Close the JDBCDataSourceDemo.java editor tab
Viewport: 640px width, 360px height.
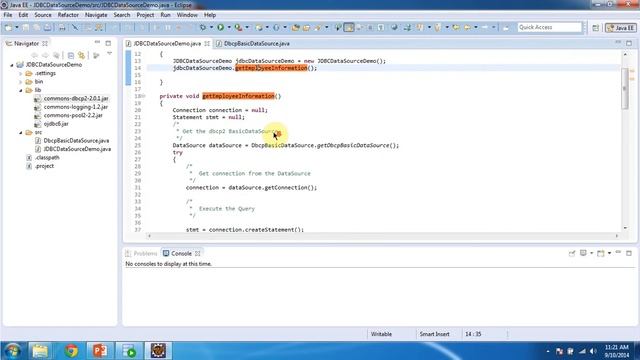[x=207, y=43]
